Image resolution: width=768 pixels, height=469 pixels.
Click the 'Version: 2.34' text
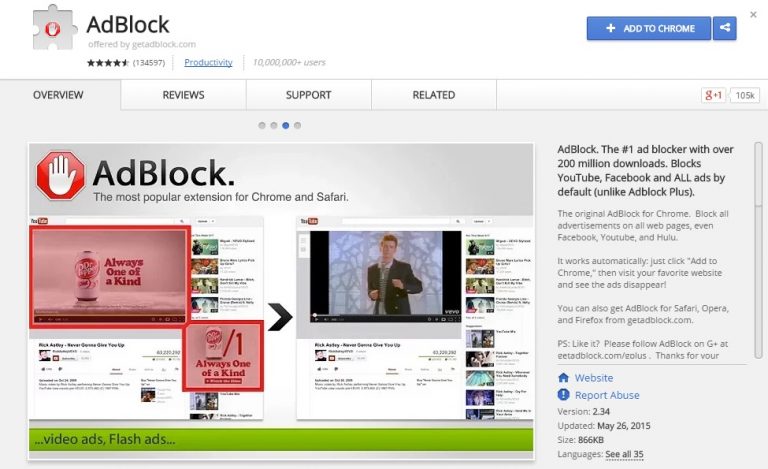pos(583,411)
